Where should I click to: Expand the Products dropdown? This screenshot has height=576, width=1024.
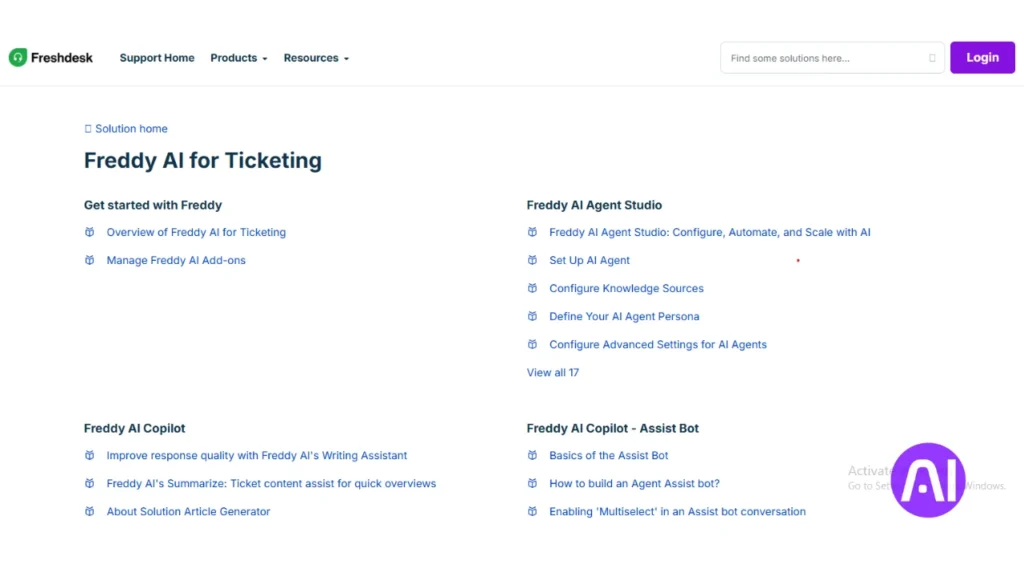(238, 57)
